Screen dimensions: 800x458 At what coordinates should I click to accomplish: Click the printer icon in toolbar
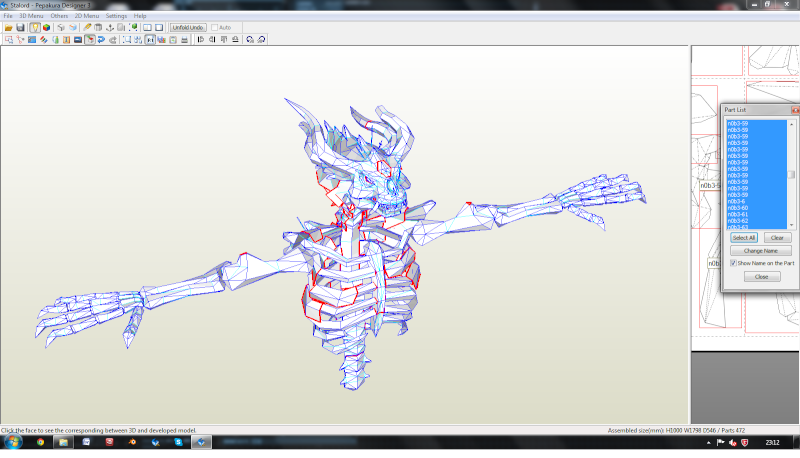pyautogui.click(x=184, y=40)
